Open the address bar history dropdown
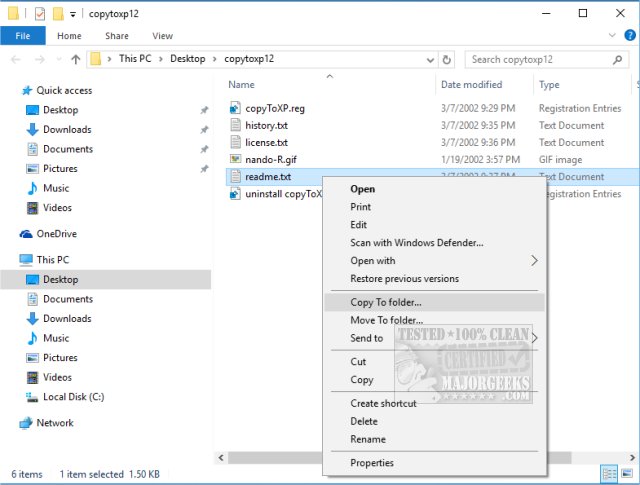 [x=430, y=60]
